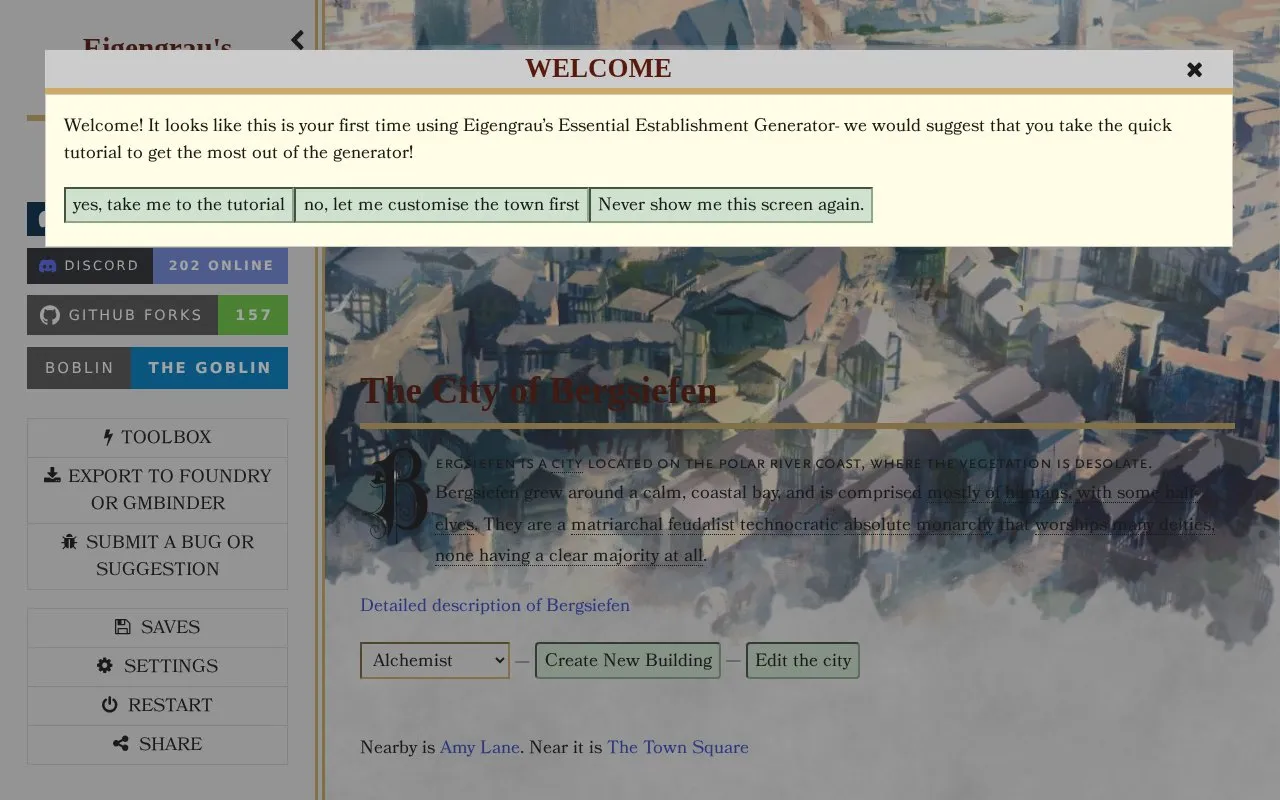This screenshot has width=1280, height=800.
Task: Follow The Town Square link
Action: 678,747
